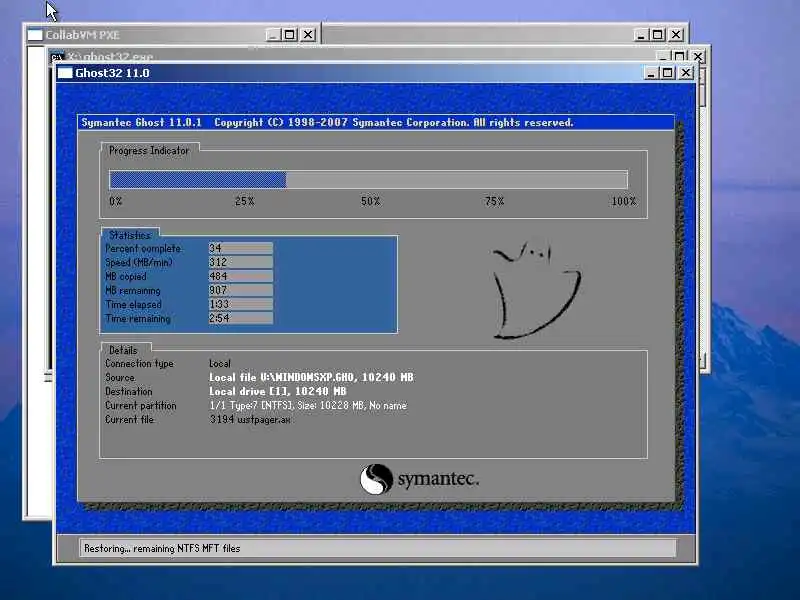800x600 pixels.
Task: Click the 100% progress scale marker
Action: pyautogui.click(x=623, y=201)
